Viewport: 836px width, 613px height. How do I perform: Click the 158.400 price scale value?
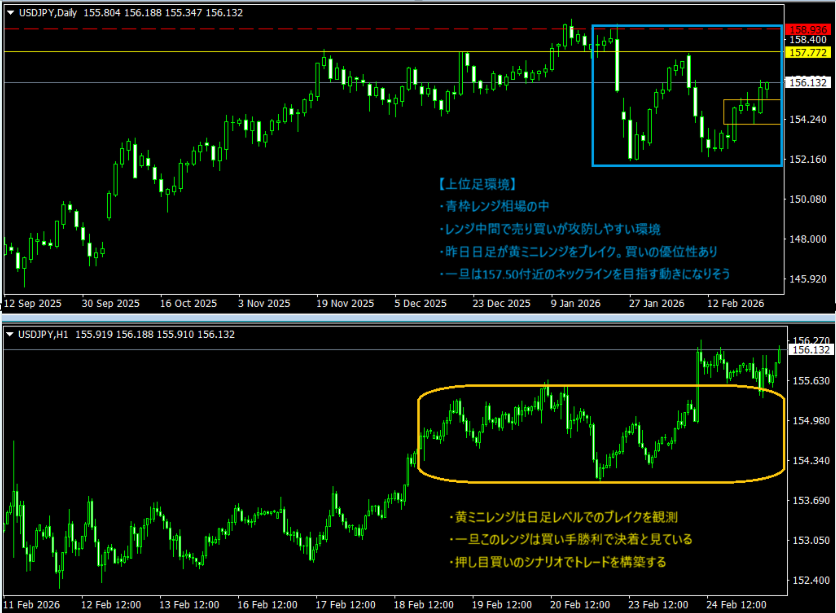(x=808, y=40)
